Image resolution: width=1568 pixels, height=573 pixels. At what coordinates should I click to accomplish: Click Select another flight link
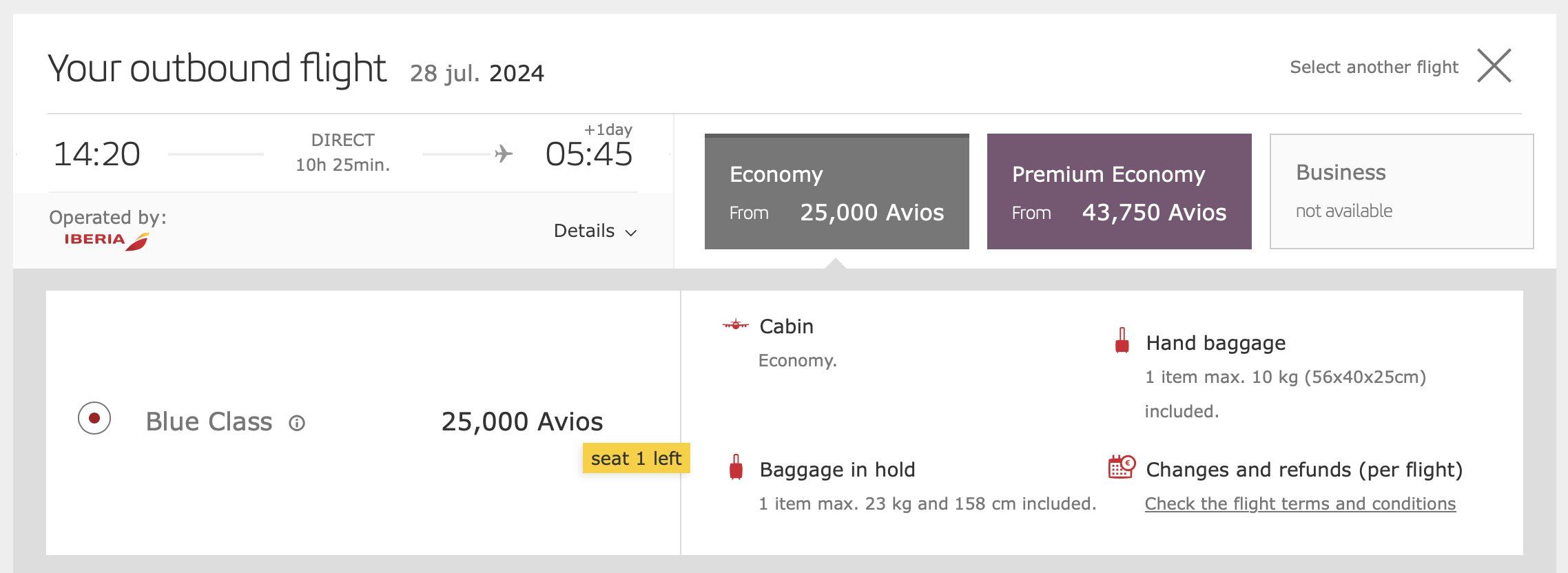[1374, 67]
